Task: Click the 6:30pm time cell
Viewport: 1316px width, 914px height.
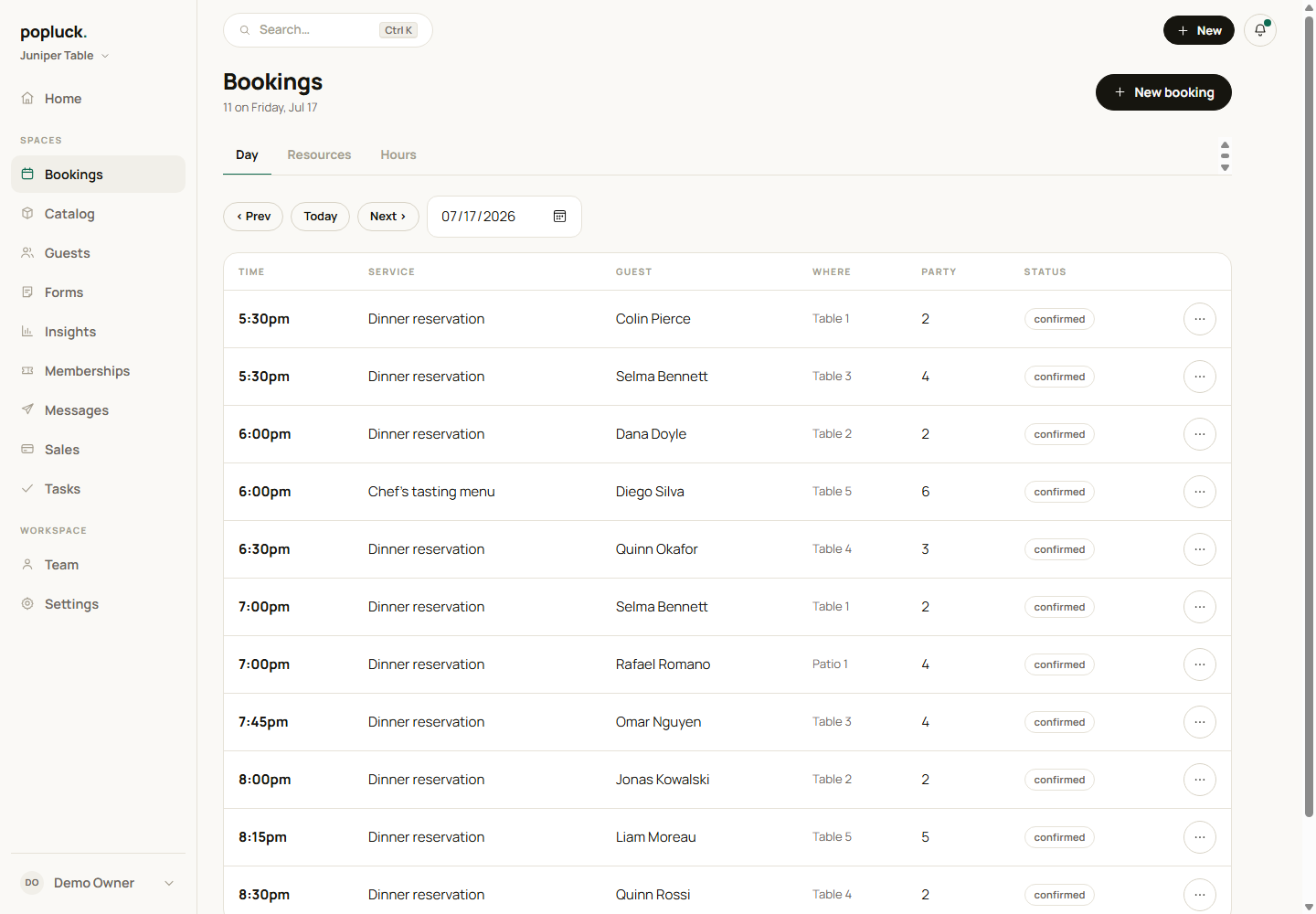Action: tap(264, 549)
